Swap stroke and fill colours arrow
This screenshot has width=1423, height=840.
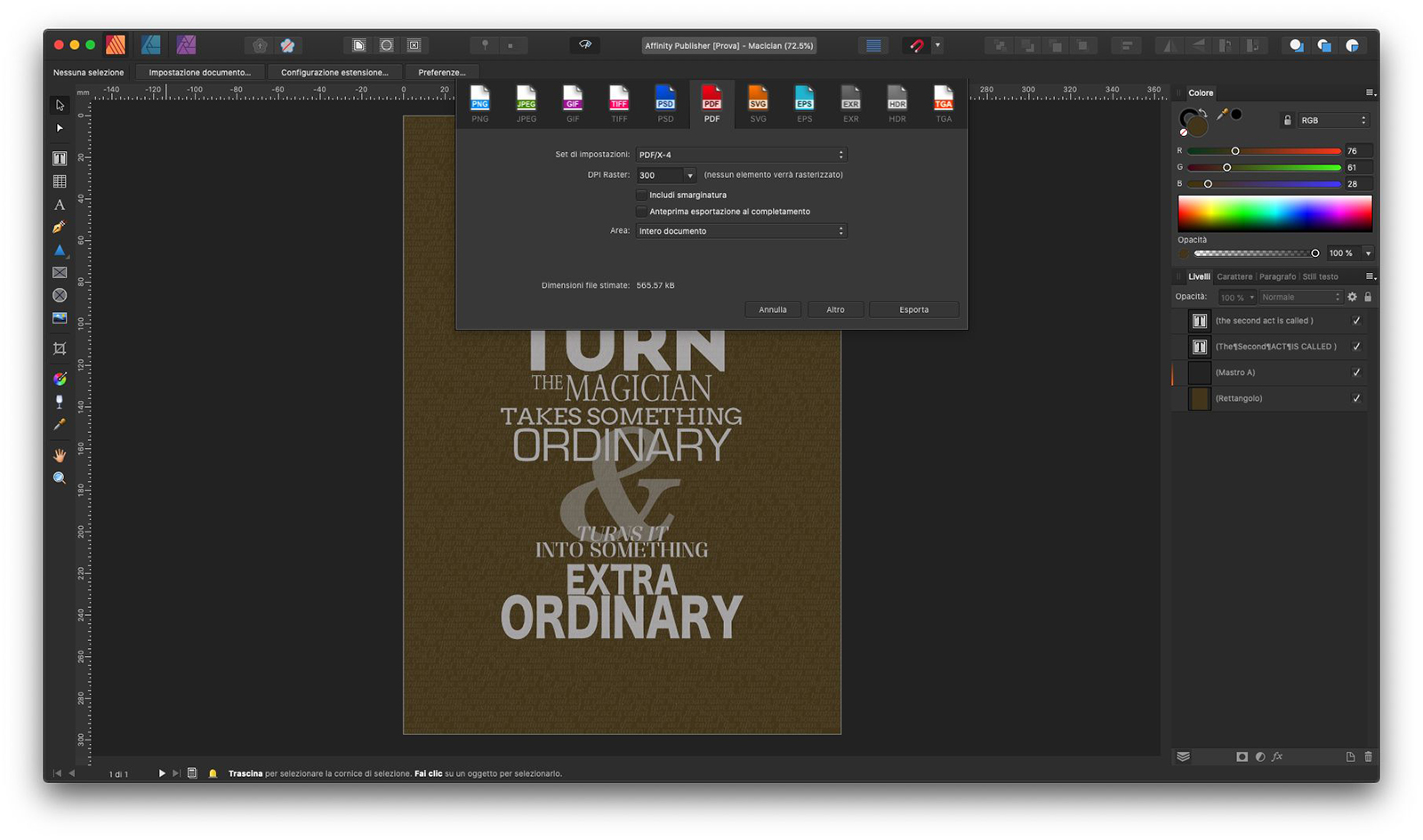point(1202,112)
